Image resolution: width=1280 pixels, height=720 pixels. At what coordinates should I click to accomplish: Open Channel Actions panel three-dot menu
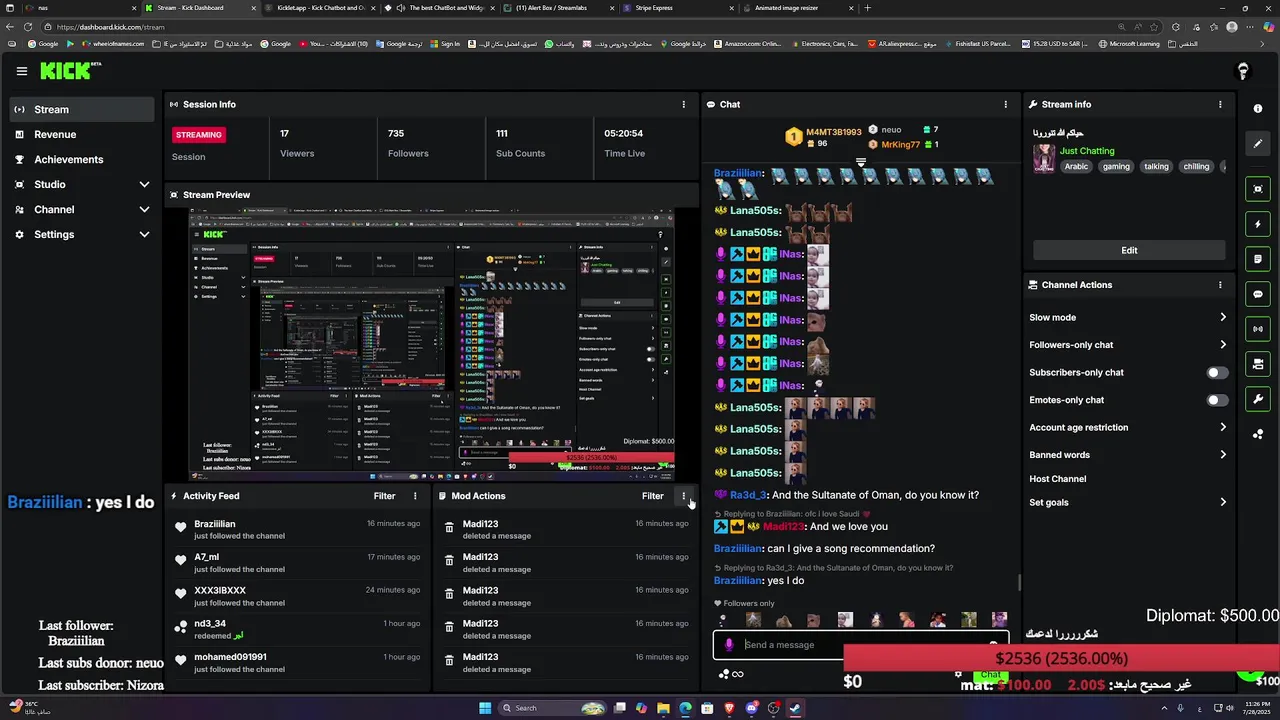tap(1220, 285)
